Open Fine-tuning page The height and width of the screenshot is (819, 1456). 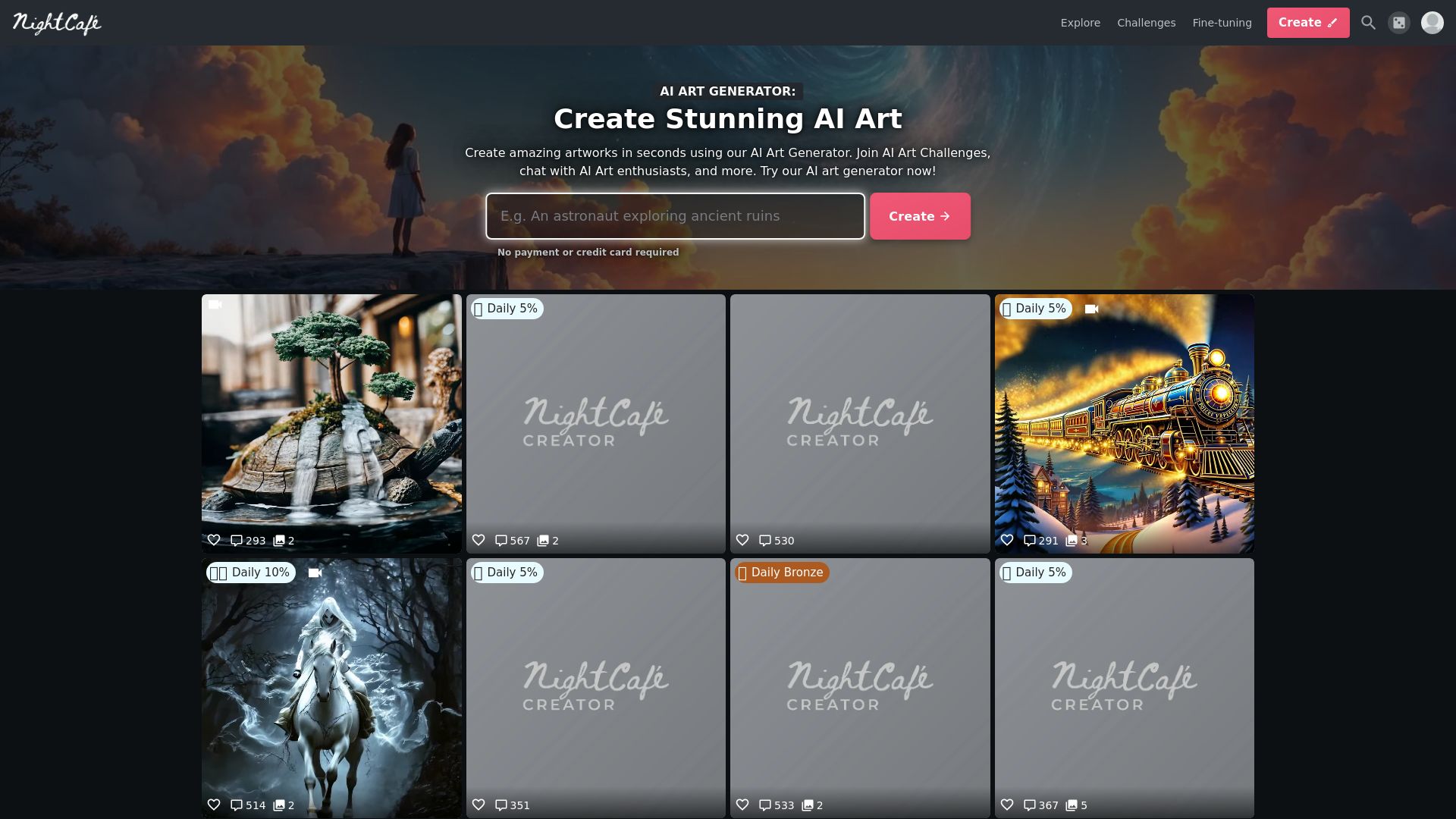coord(1222,23)
